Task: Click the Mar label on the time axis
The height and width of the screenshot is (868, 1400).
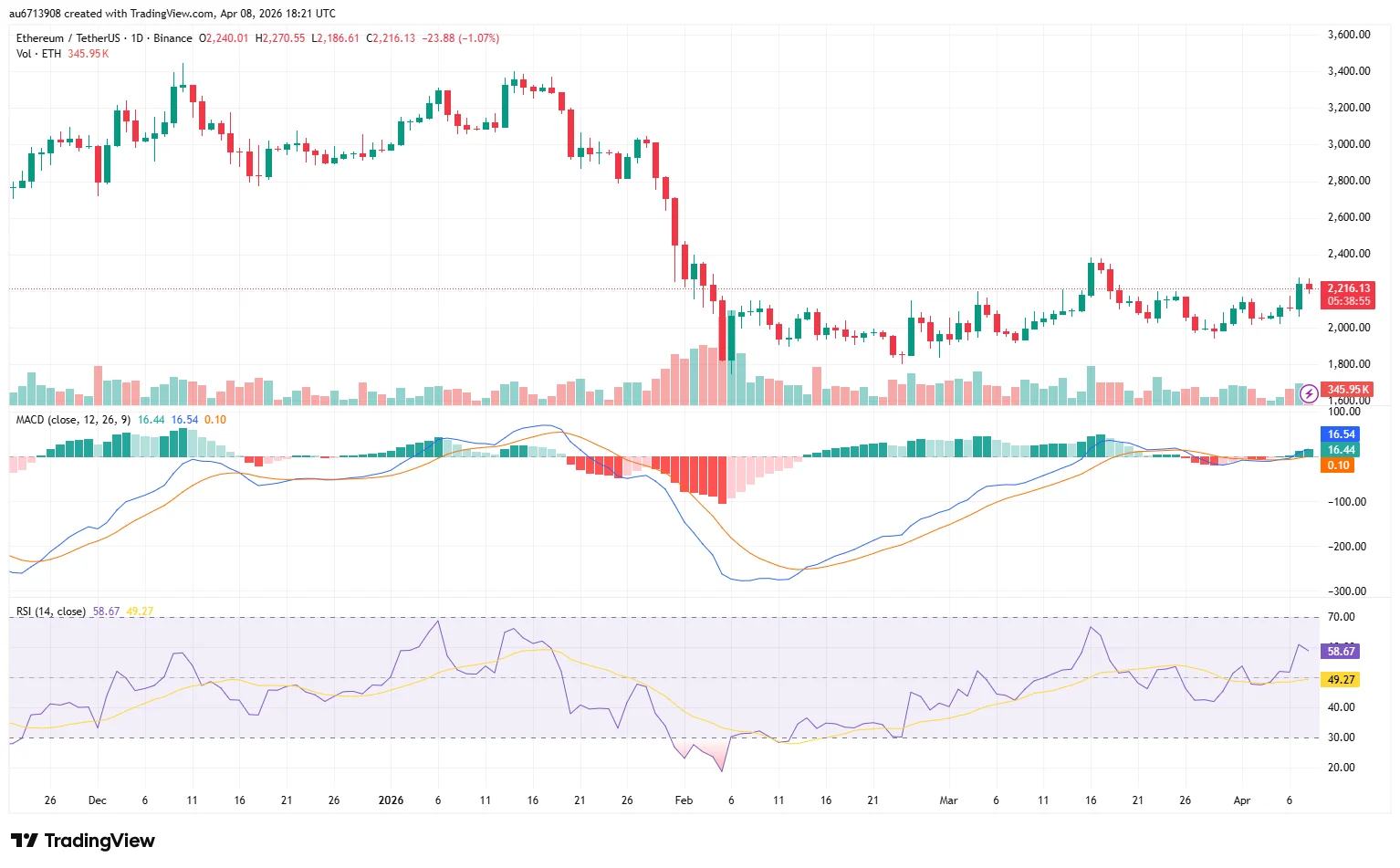Action: tap(948, 800)
